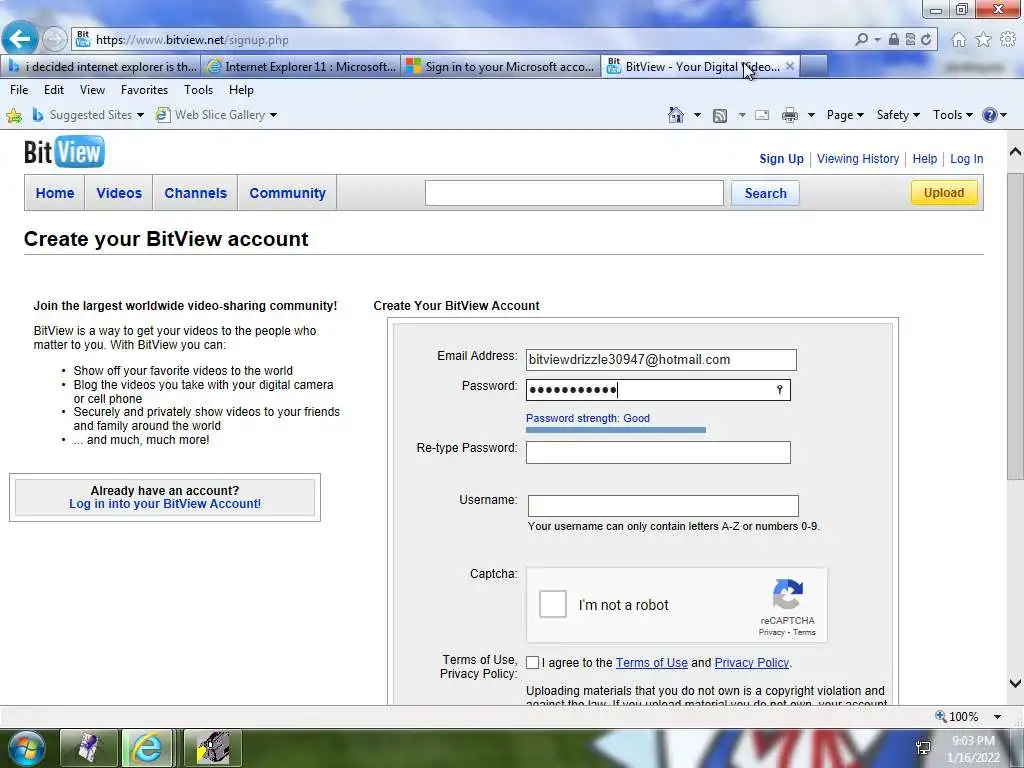Open the Safety dropdown menu
1024x768 pixels.
pyautogui.click(x=898, y=115)
